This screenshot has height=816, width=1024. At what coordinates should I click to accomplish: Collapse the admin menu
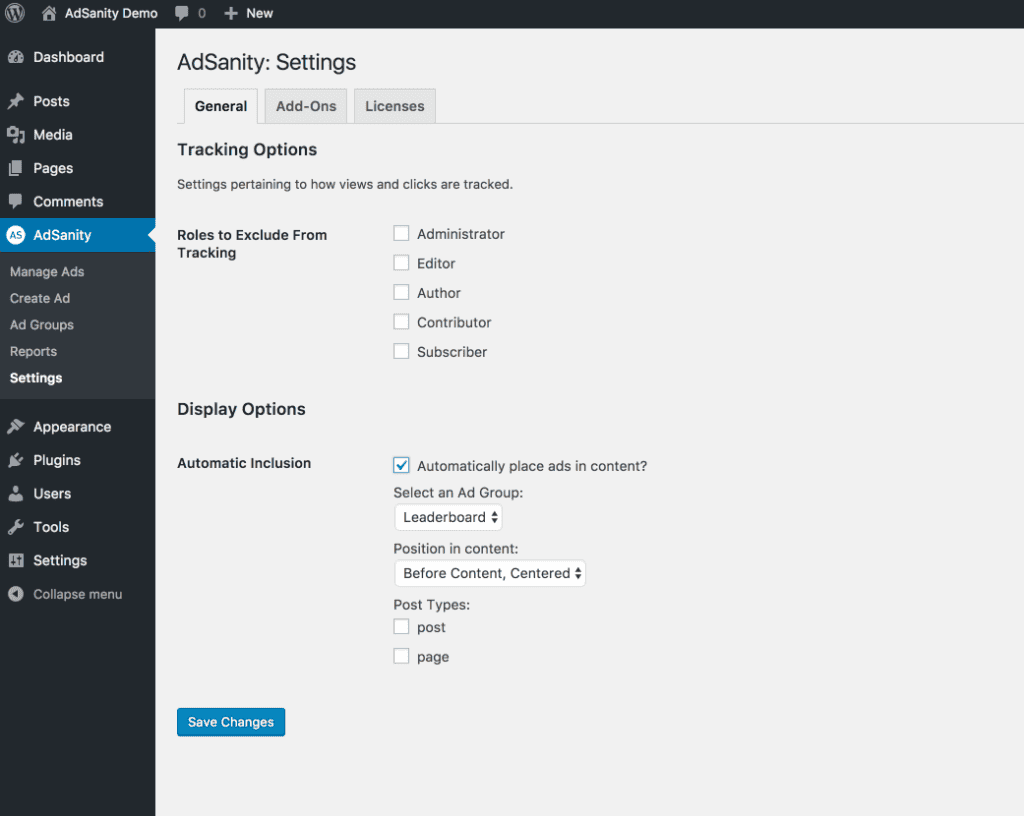64,593
